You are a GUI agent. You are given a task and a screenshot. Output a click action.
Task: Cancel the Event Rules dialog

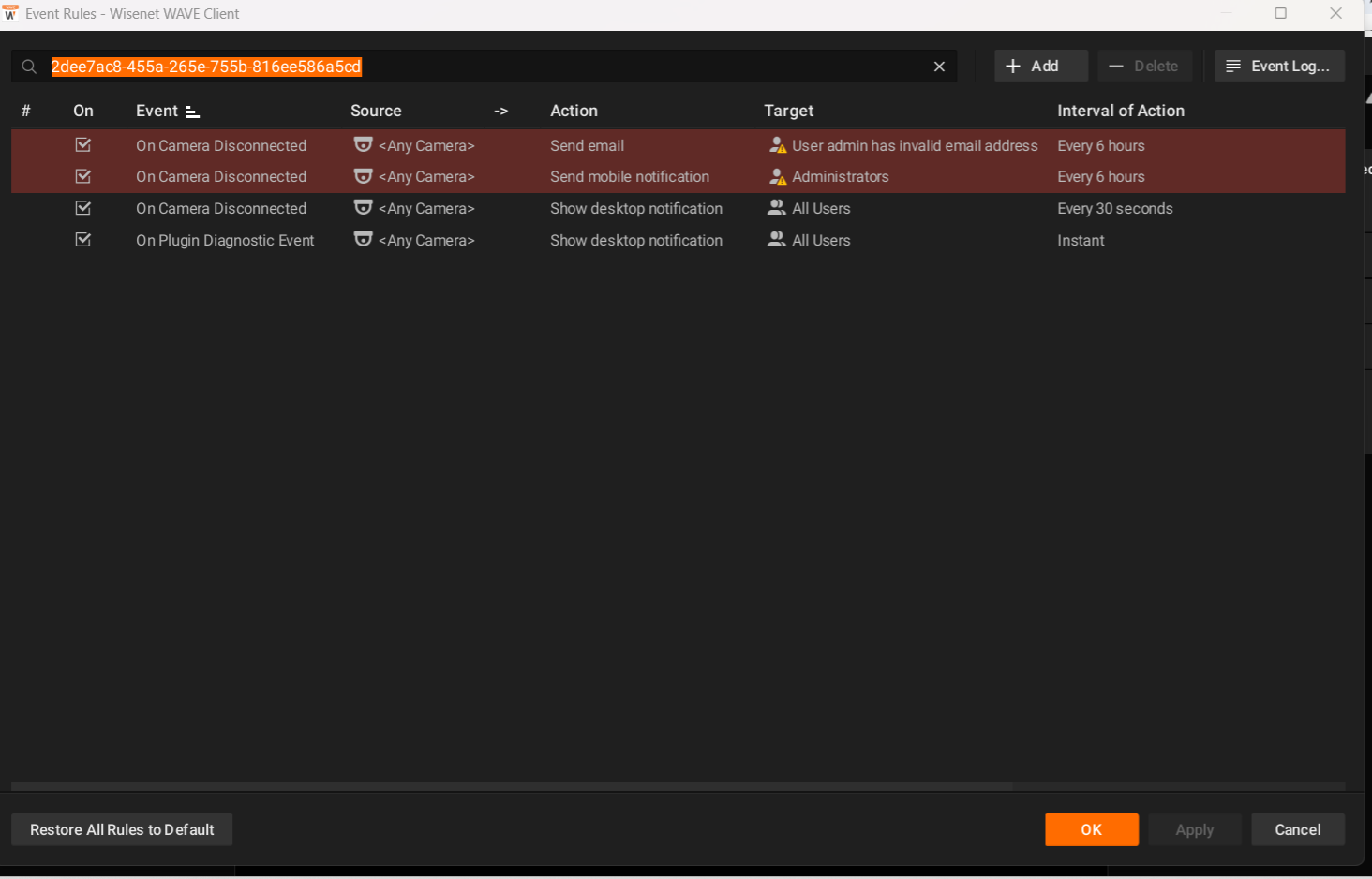pos(1298,829)
